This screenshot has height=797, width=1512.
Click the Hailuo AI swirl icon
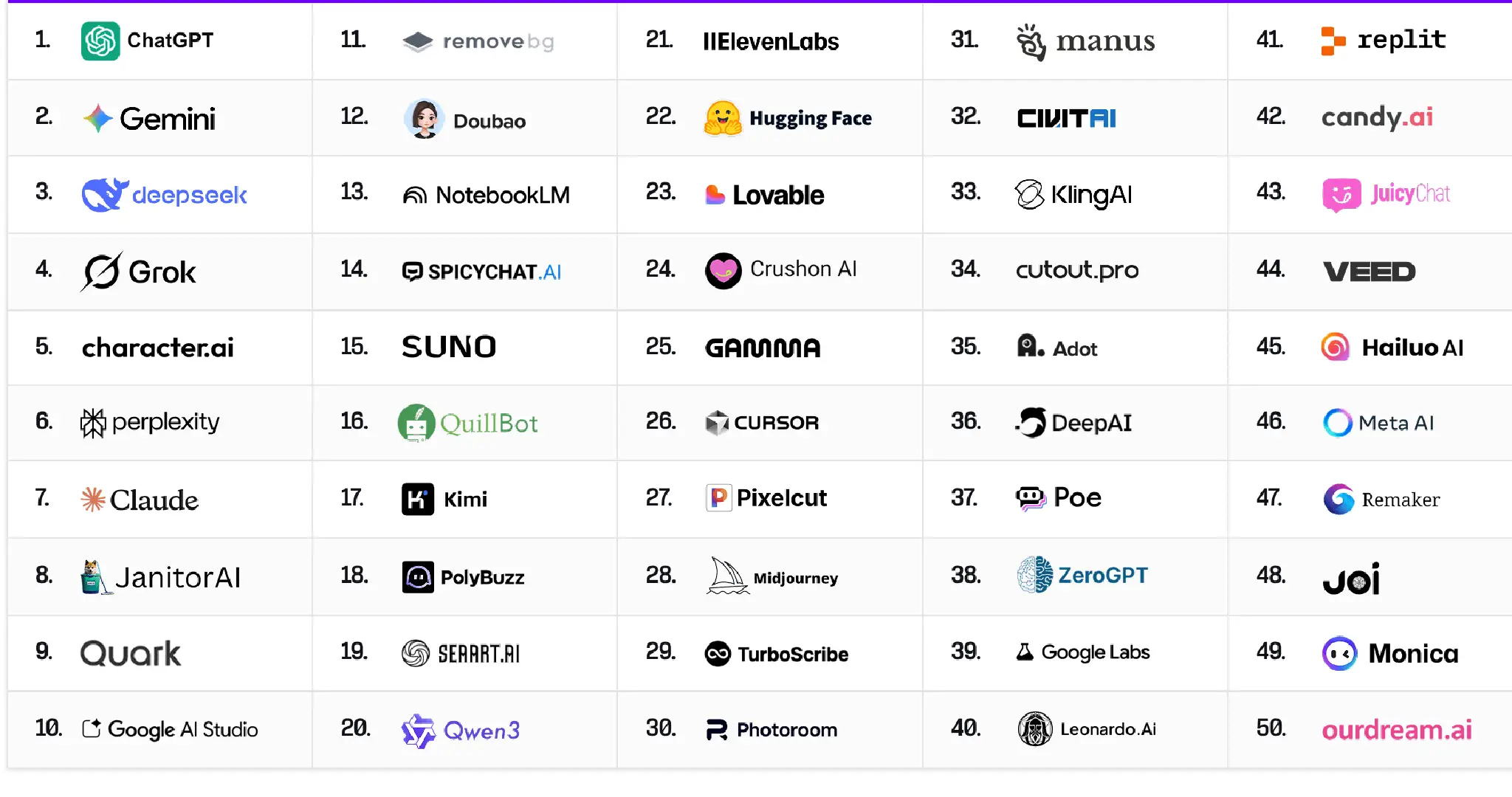point(1336,347)
